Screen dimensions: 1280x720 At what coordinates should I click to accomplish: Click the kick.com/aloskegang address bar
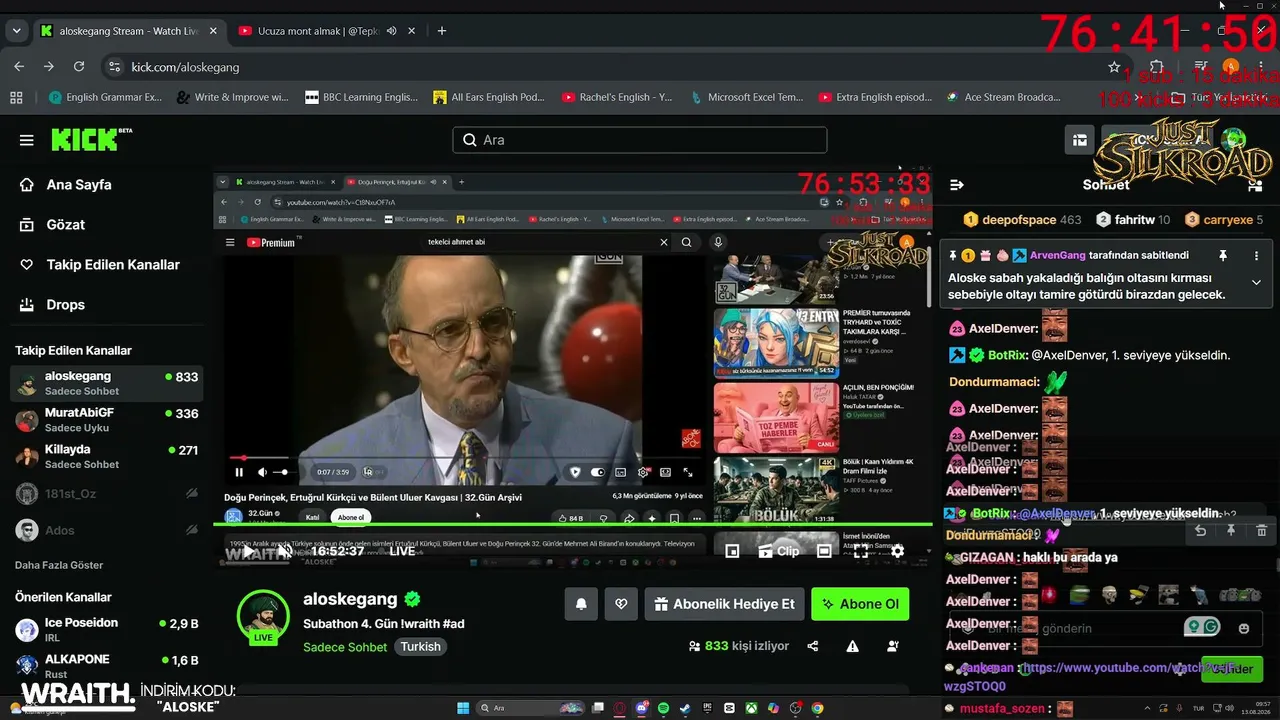point(610,67)
